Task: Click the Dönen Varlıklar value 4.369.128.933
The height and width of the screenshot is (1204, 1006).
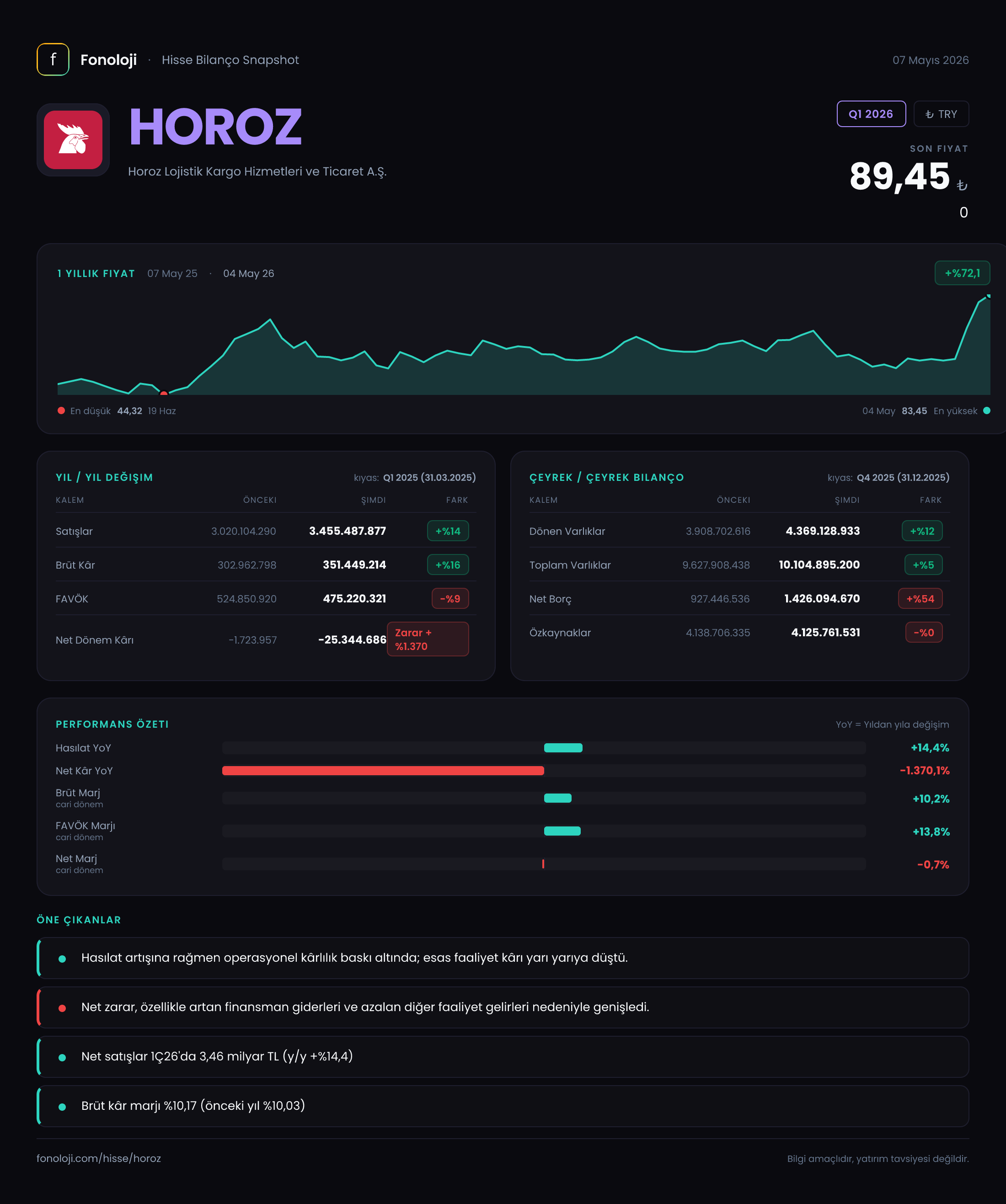Action: pos(823,531)
